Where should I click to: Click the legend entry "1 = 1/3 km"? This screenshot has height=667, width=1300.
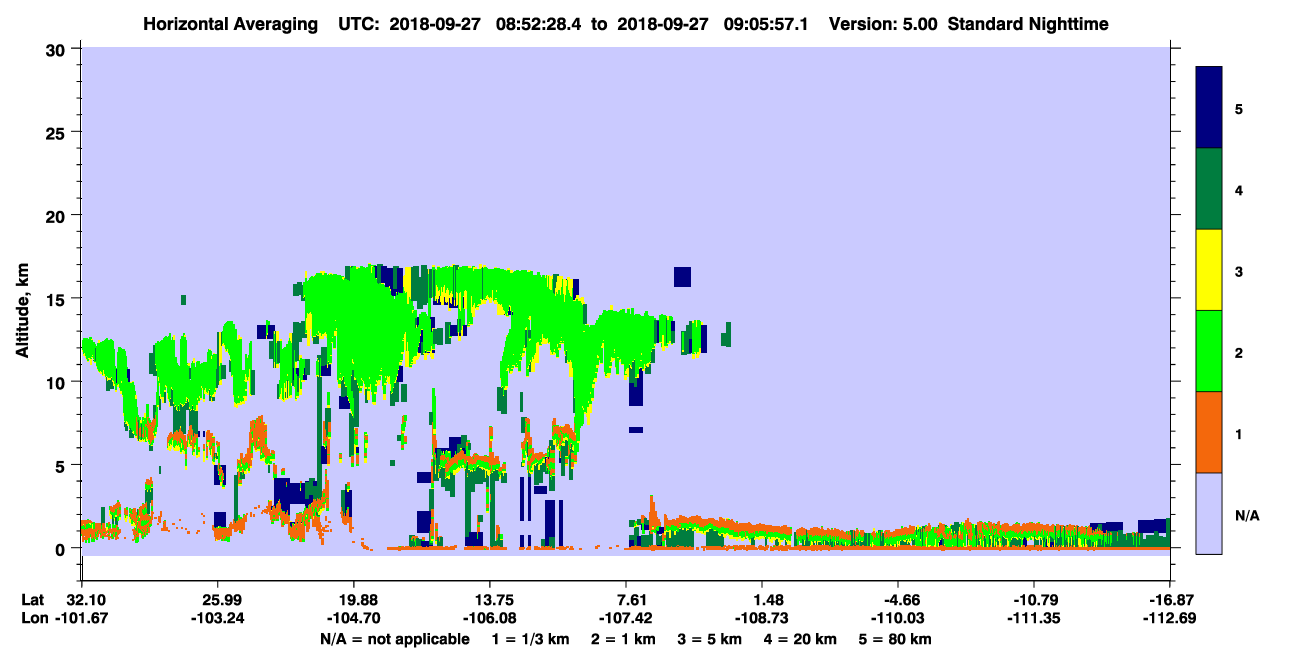point(530,639)
